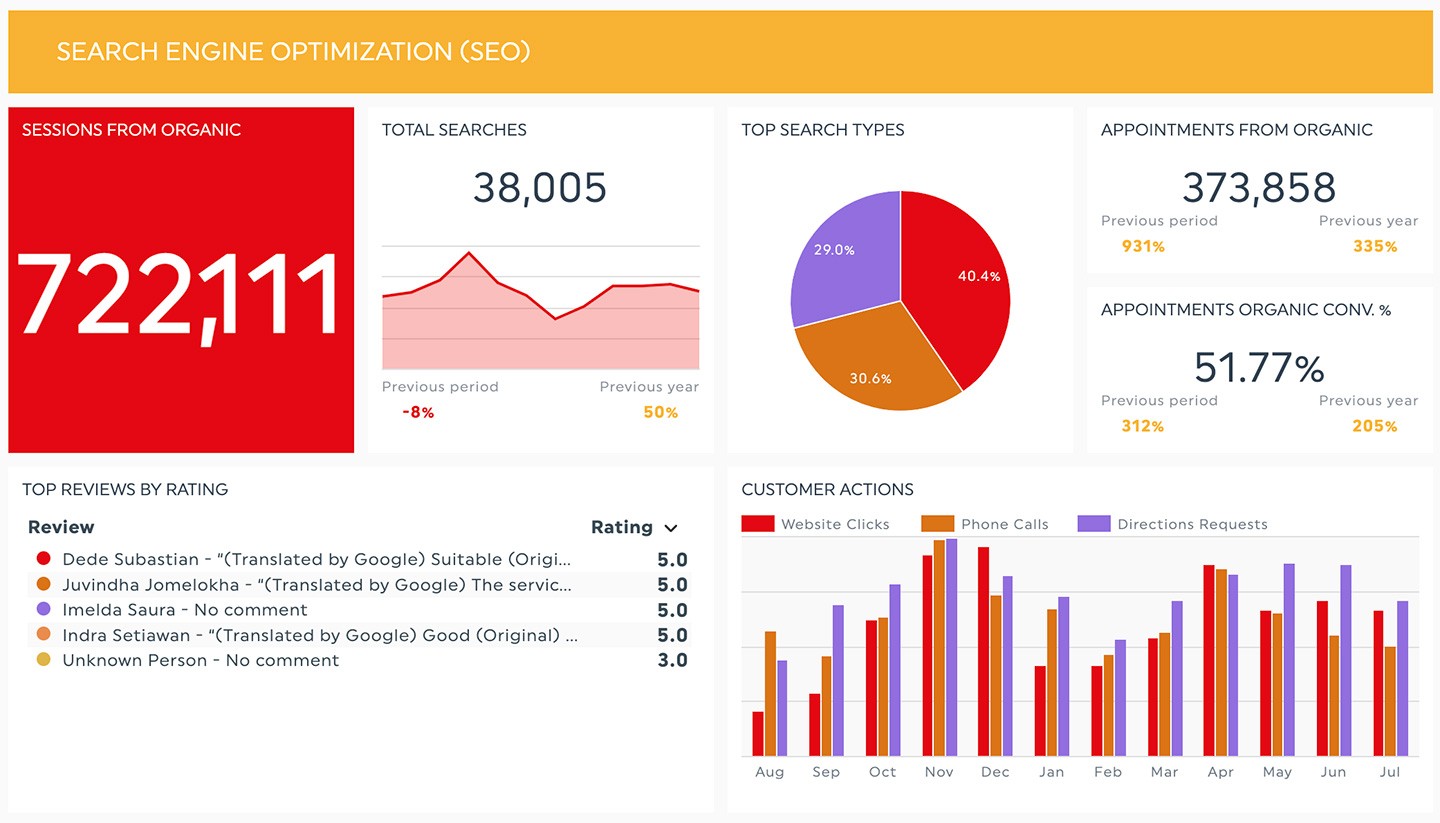Click the orange dot beside Juvindha Jomelokha review
Viewport: 1440px width, 823px height.
pyautogui.click(x=43, y=584)
